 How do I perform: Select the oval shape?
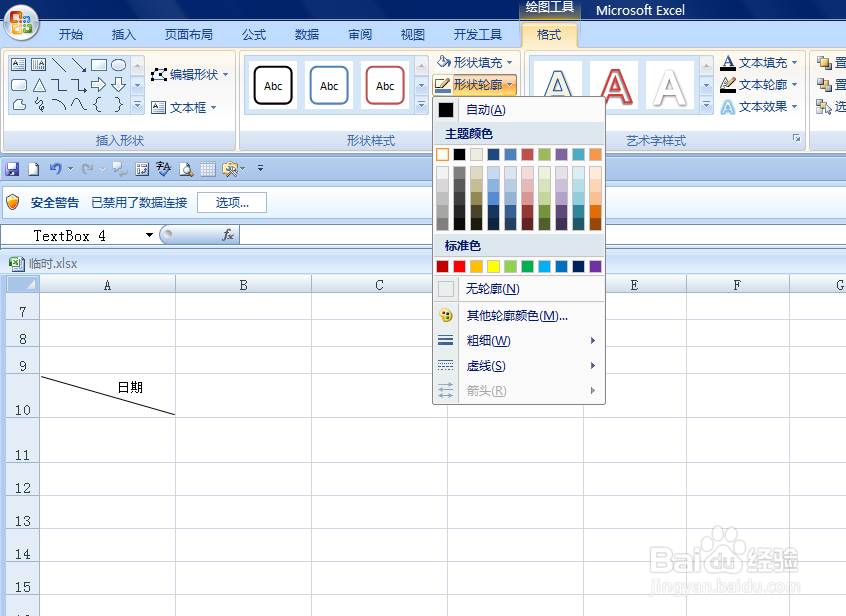point(118,65)
